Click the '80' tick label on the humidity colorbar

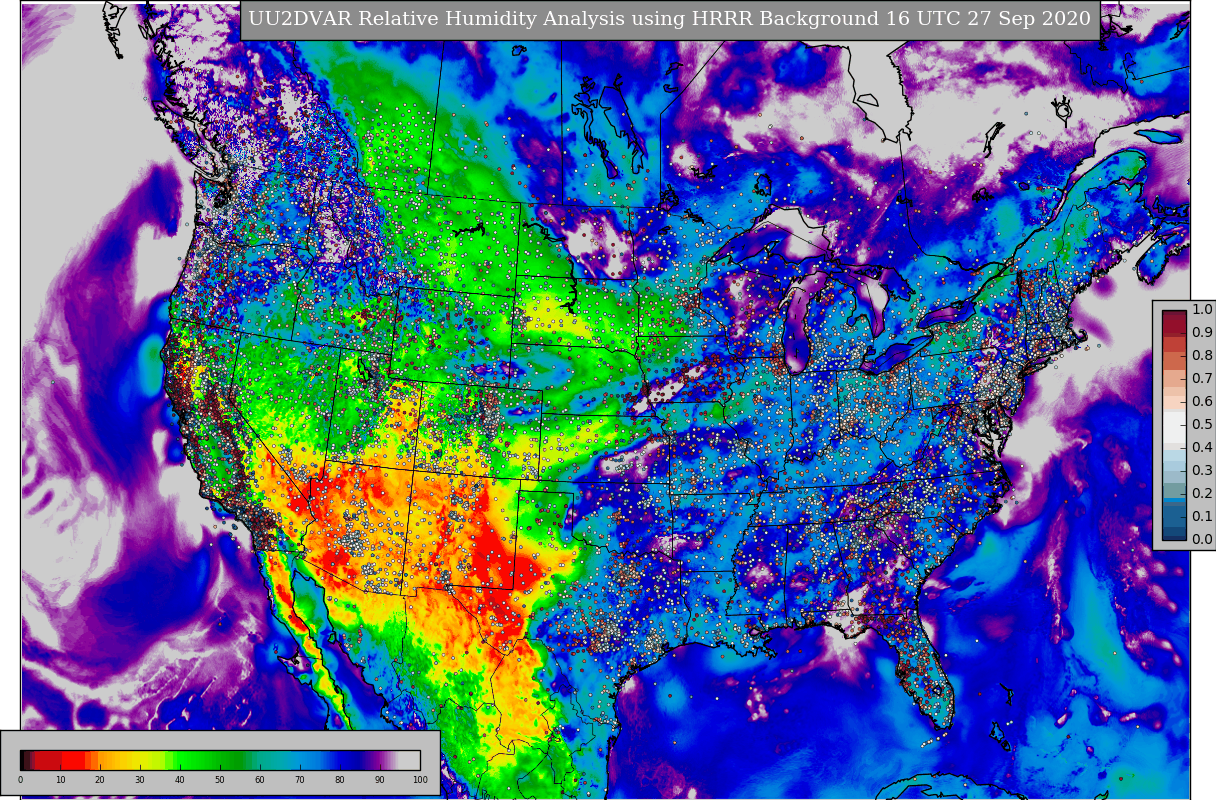coord(340,780)
